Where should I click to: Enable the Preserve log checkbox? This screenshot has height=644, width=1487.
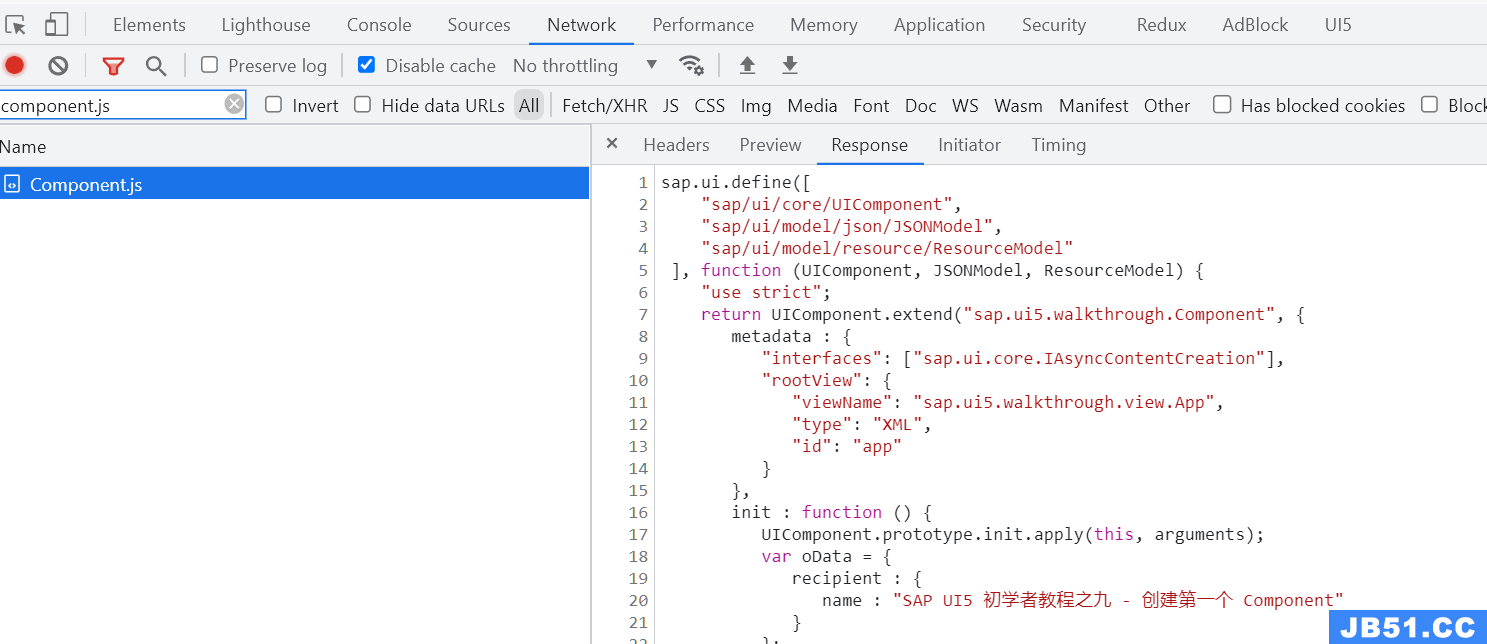tap(209, 65)
